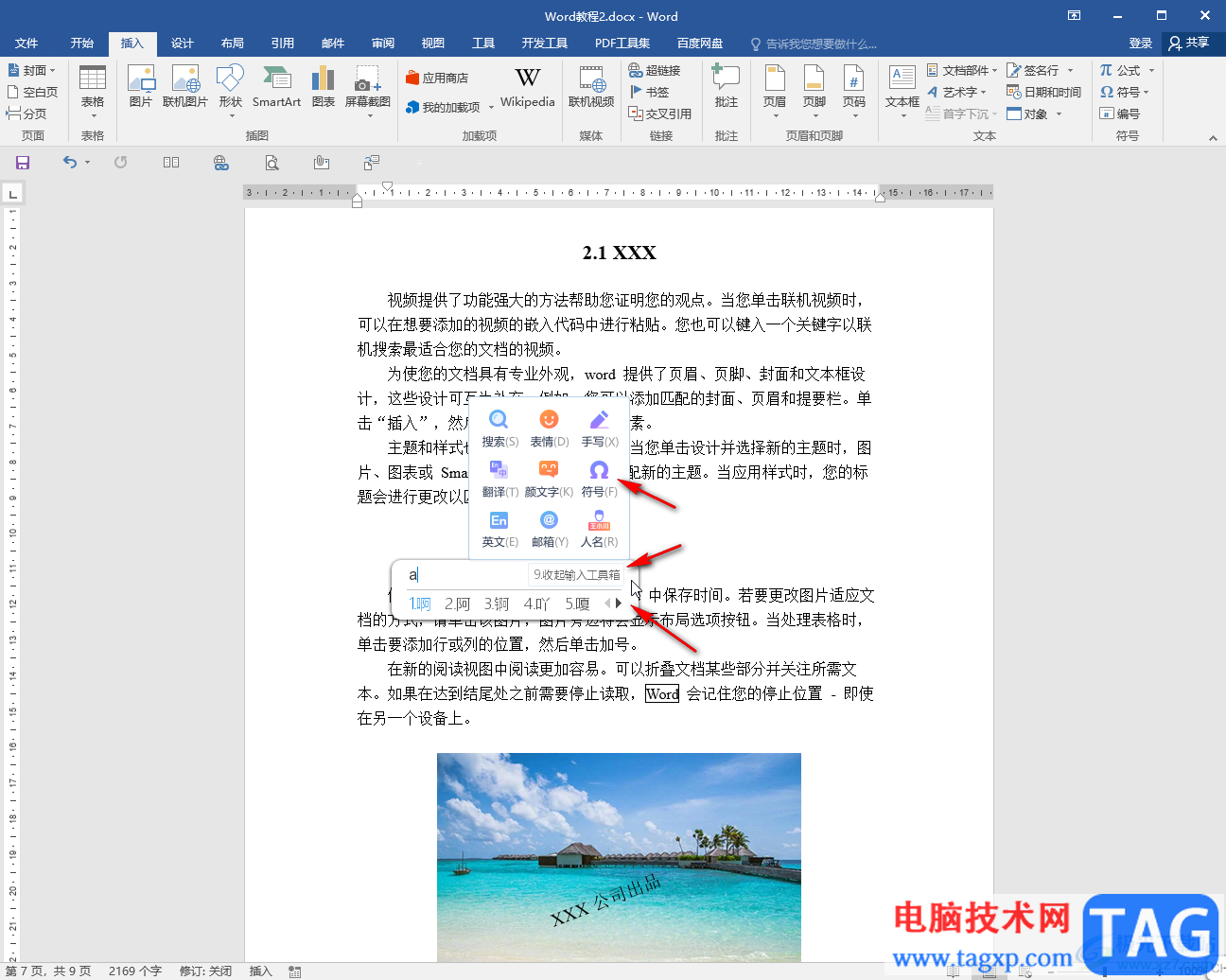The height and width of the screenshot is (980, 1226).
Task: Switch to the 引用 References tab
Action: click(x=283, y=44)
